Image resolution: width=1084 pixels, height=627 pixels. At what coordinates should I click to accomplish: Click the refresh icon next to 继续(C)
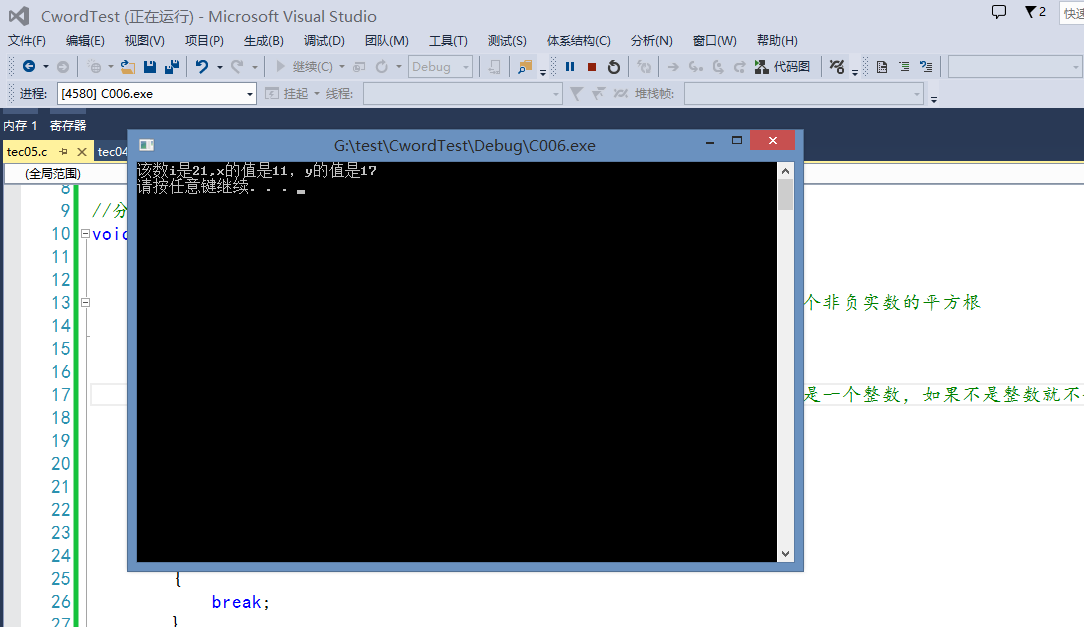point(382,66)
